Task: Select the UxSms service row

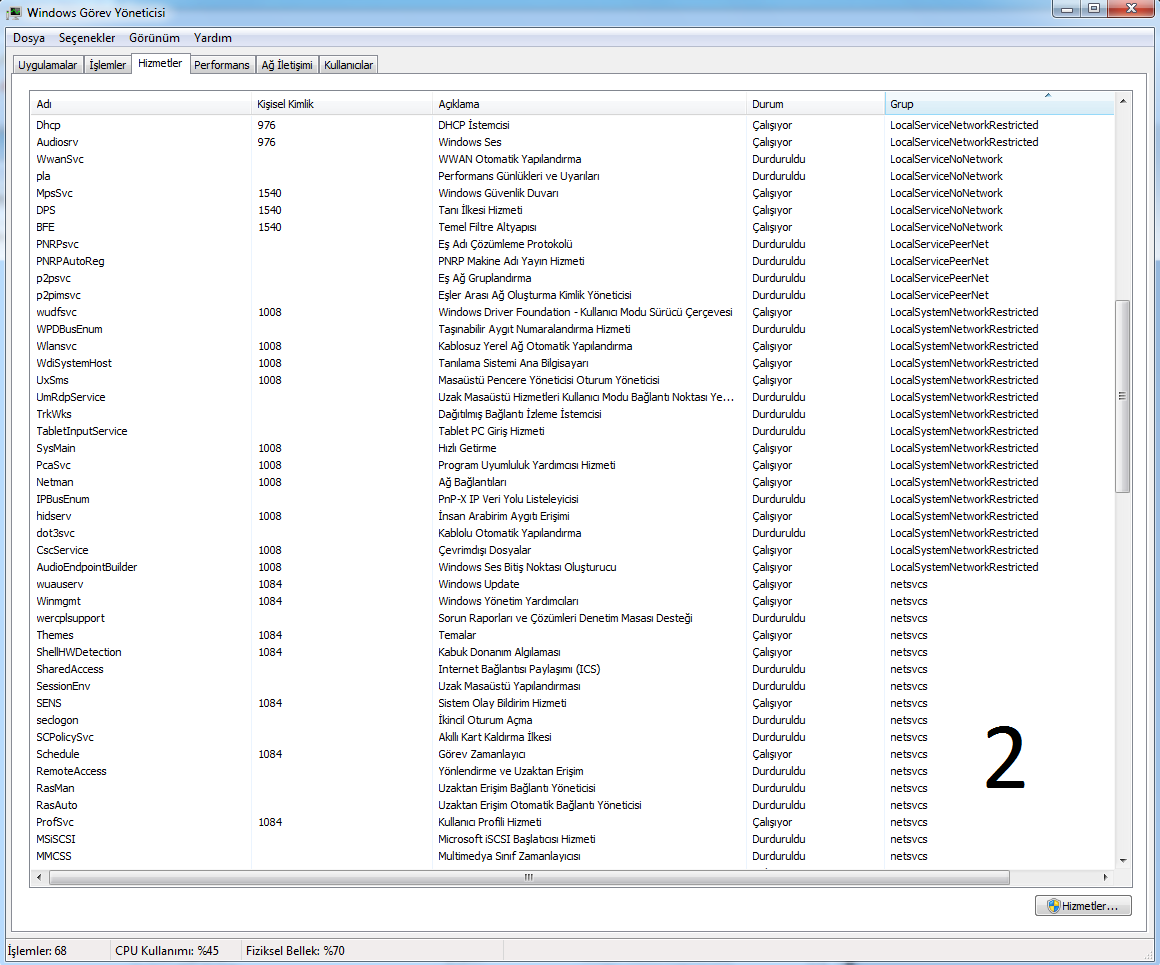Action: [572, 380]
